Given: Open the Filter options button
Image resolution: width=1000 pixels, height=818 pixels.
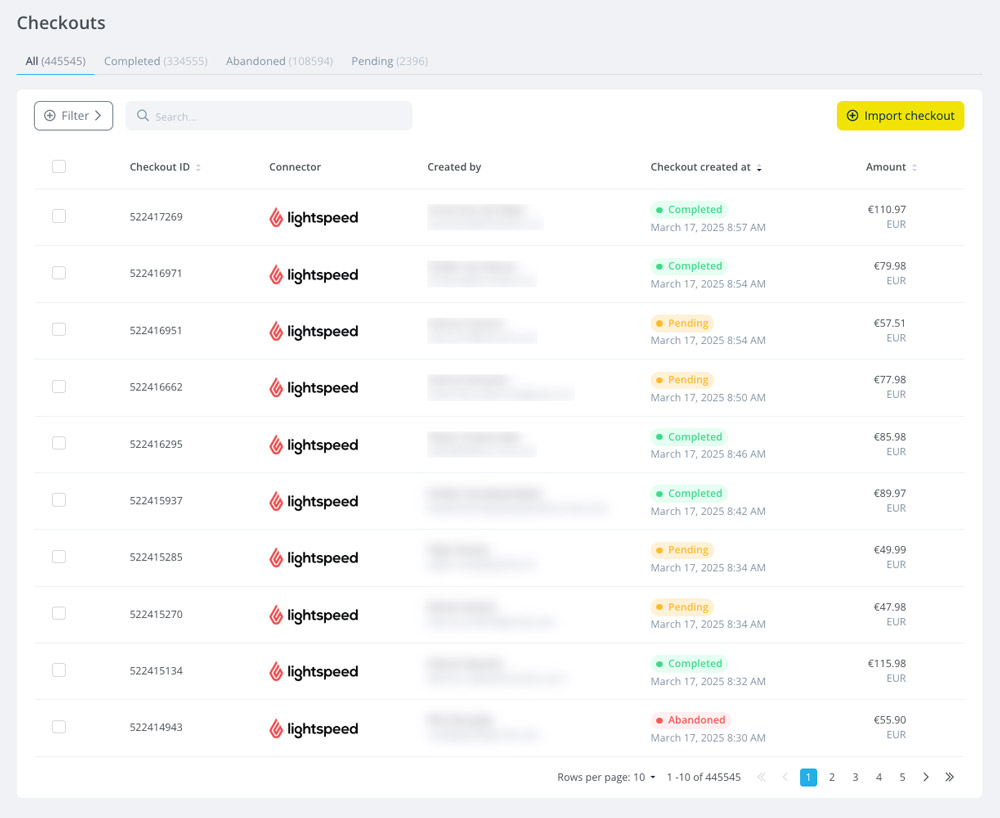Looking at the screenshot, I should click(73, 116).
